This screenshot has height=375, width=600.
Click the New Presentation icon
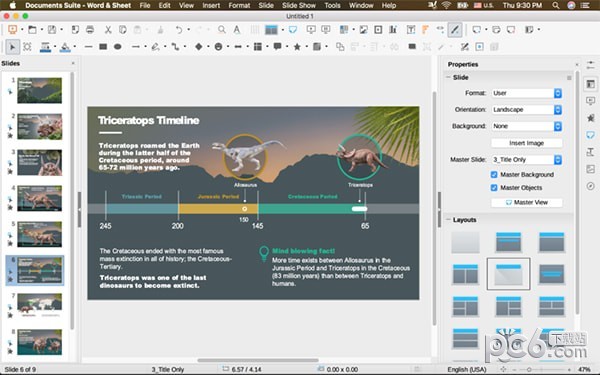pos(12,29)
